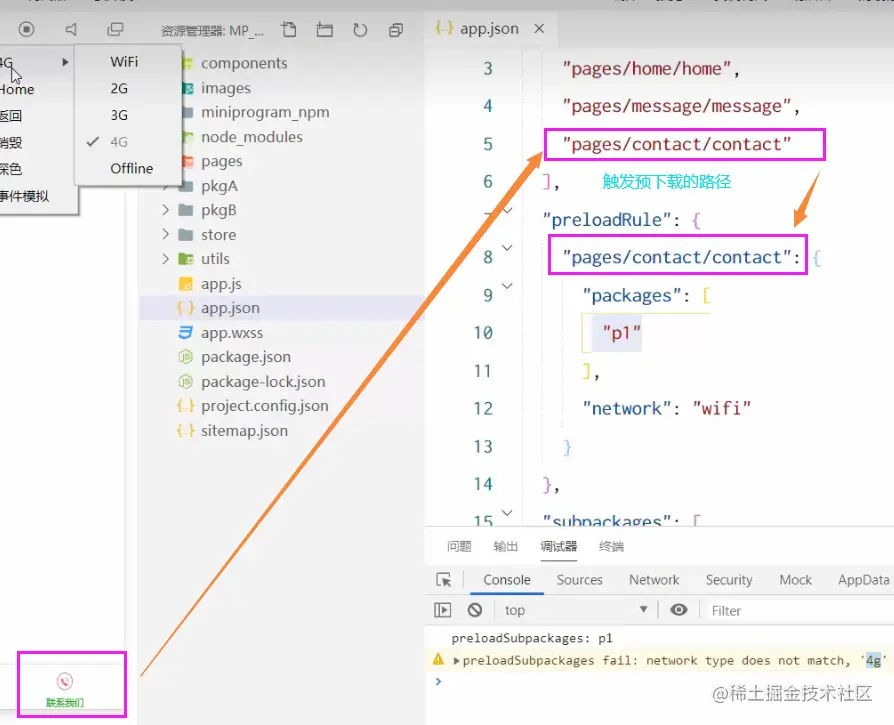Open project.config.json file
The height and width of the screenshot is (725, 894).
pos(265,406)
